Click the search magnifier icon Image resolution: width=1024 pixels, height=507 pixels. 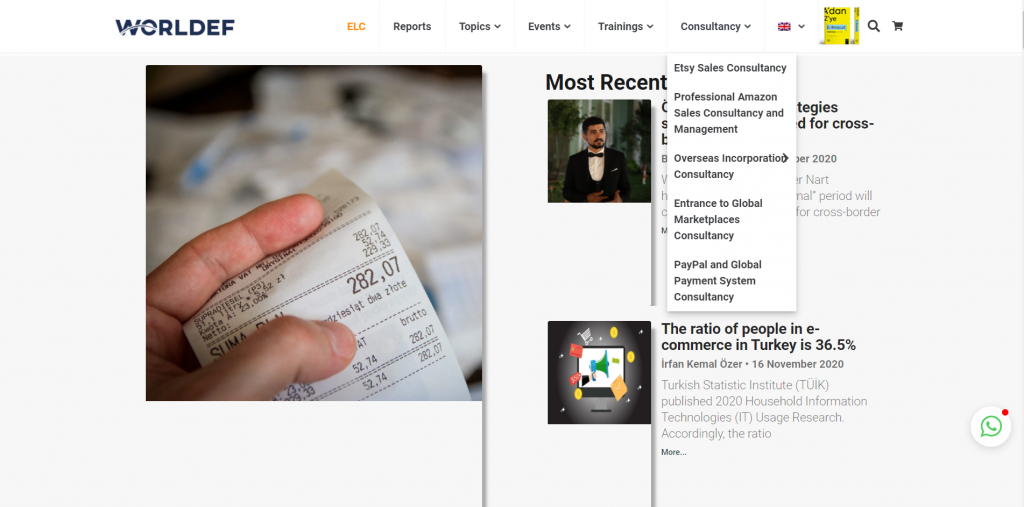tap(873, 26)
